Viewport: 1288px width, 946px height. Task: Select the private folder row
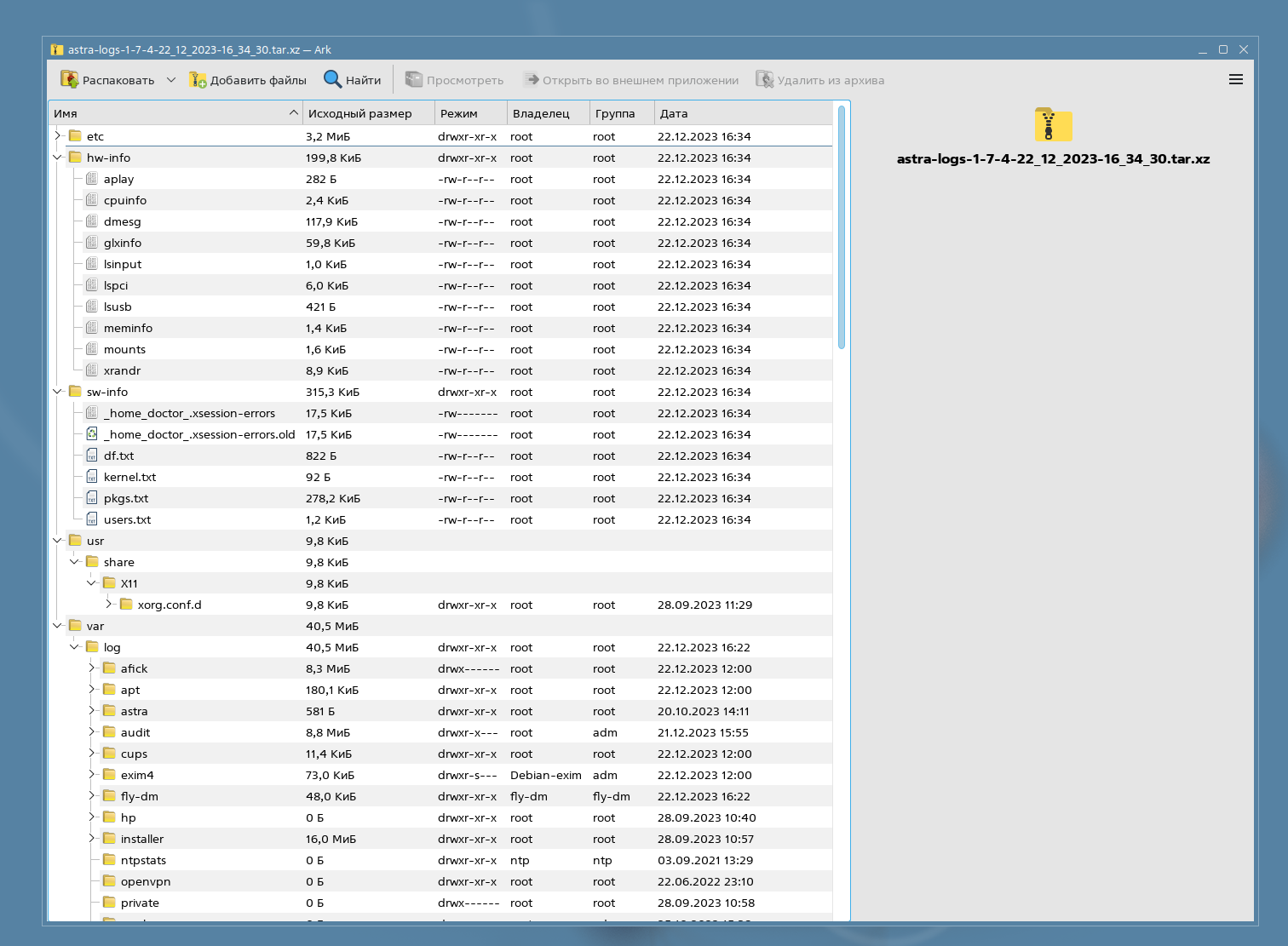click(440, 903)
